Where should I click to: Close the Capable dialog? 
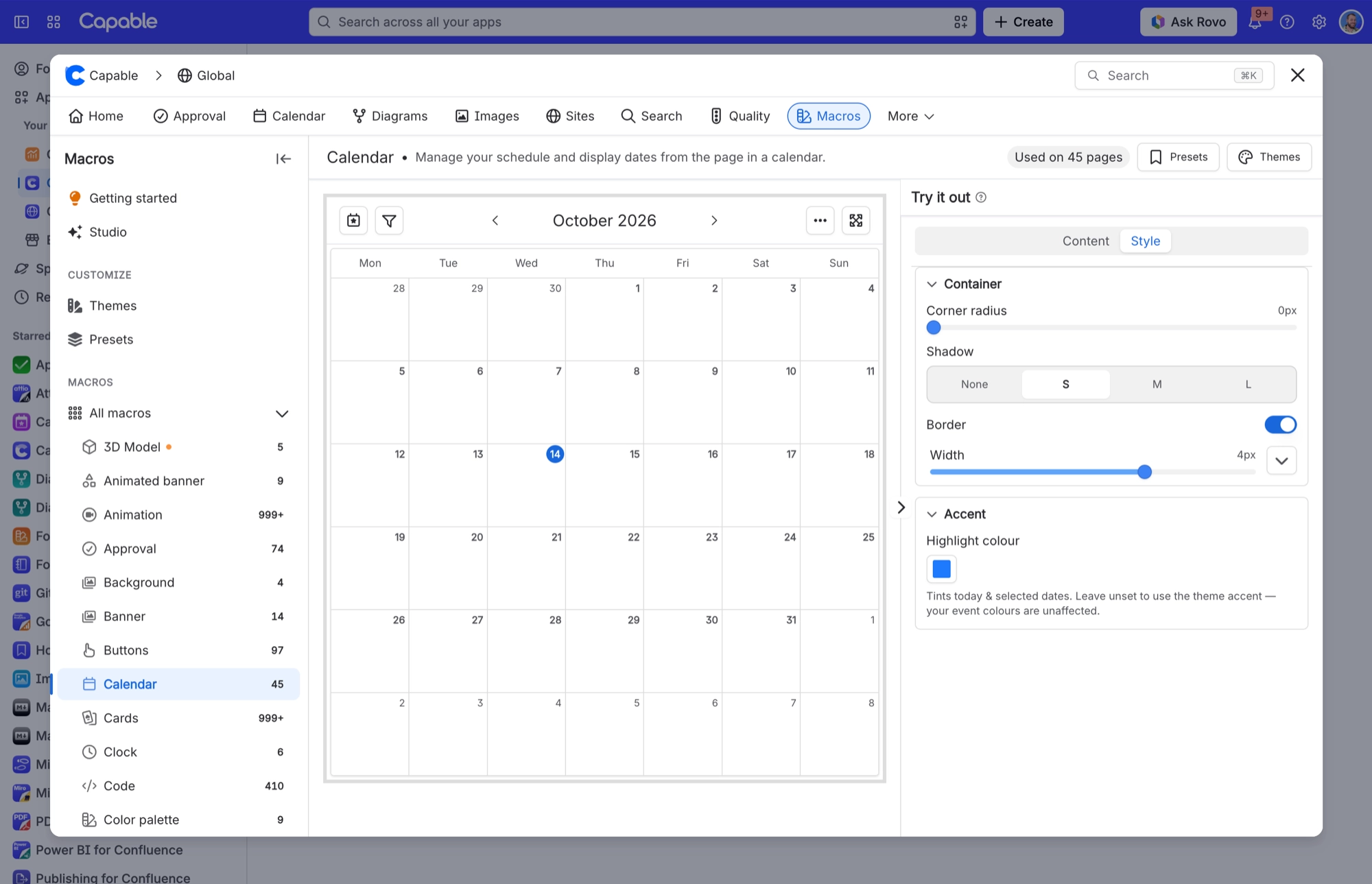tap(1297, 75)
